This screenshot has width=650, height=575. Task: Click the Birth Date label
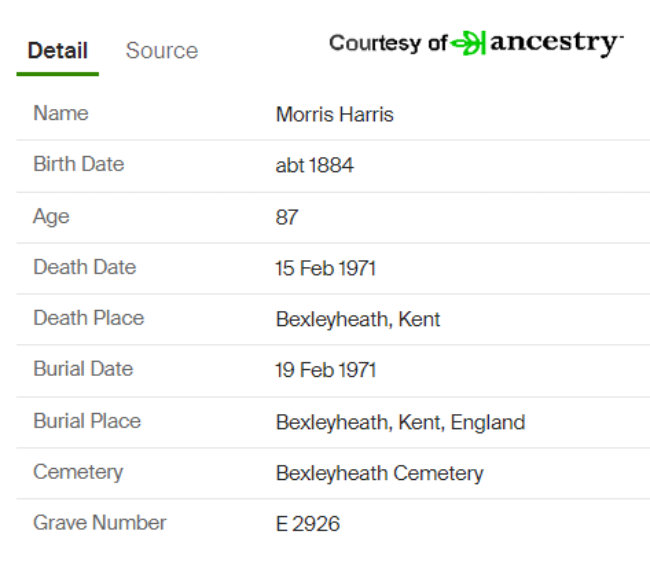pos(79,164)
